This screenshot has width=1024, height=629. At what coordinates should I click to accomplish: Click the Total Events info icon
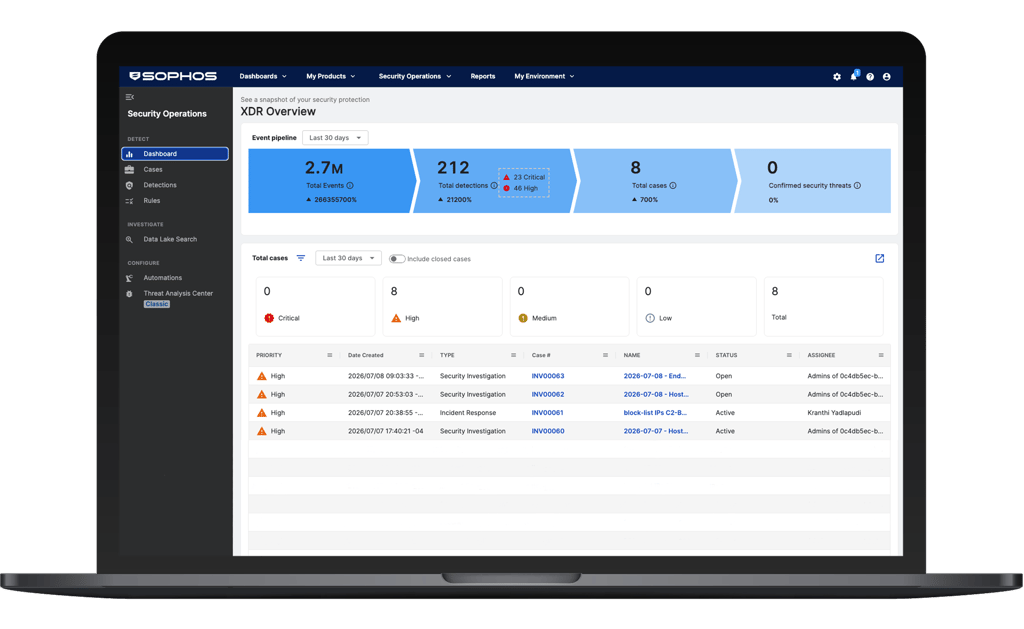(350, 185)
